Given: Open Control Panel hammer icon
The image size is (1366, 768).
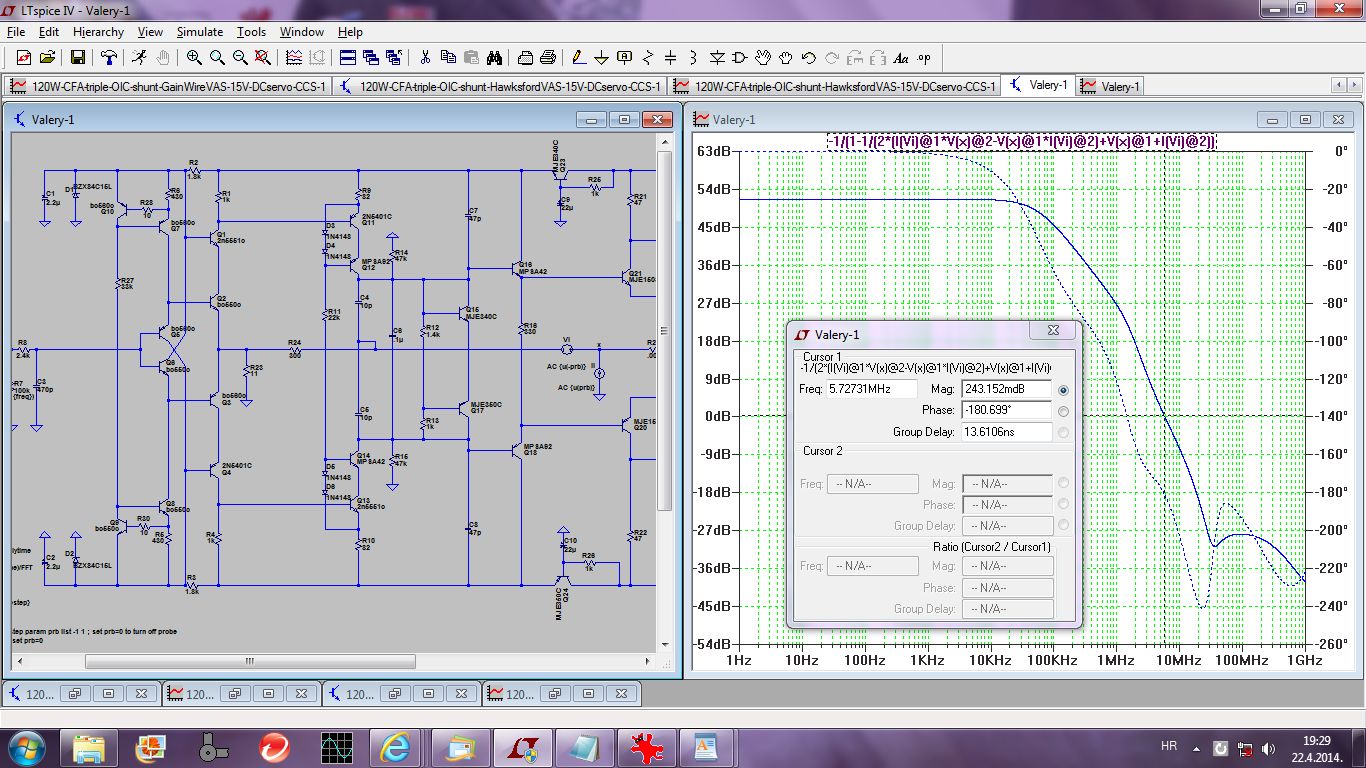Looking at the screenshot, I should (108, 58).
